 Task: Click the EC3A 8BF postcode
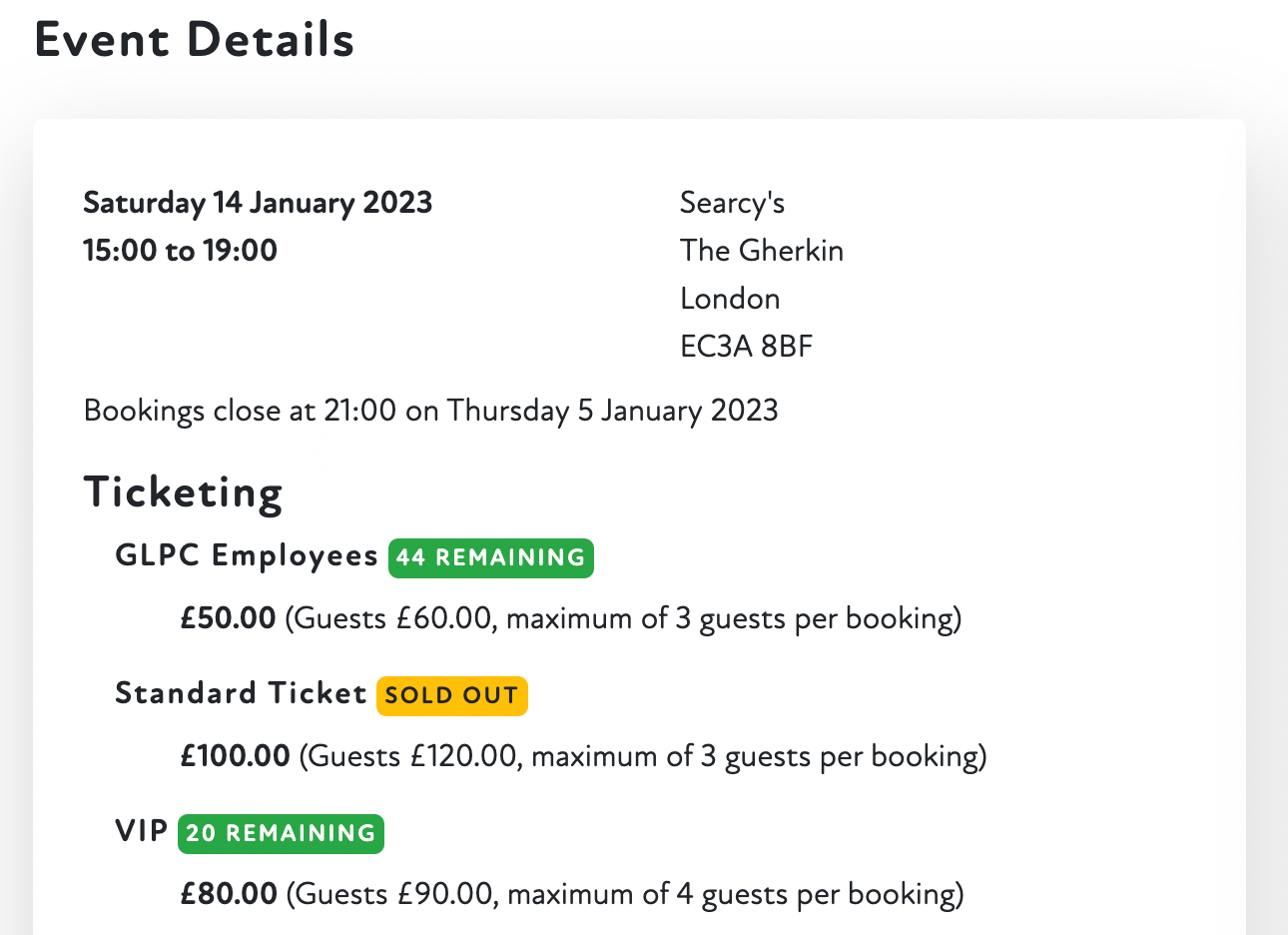(x=746, y=347)
